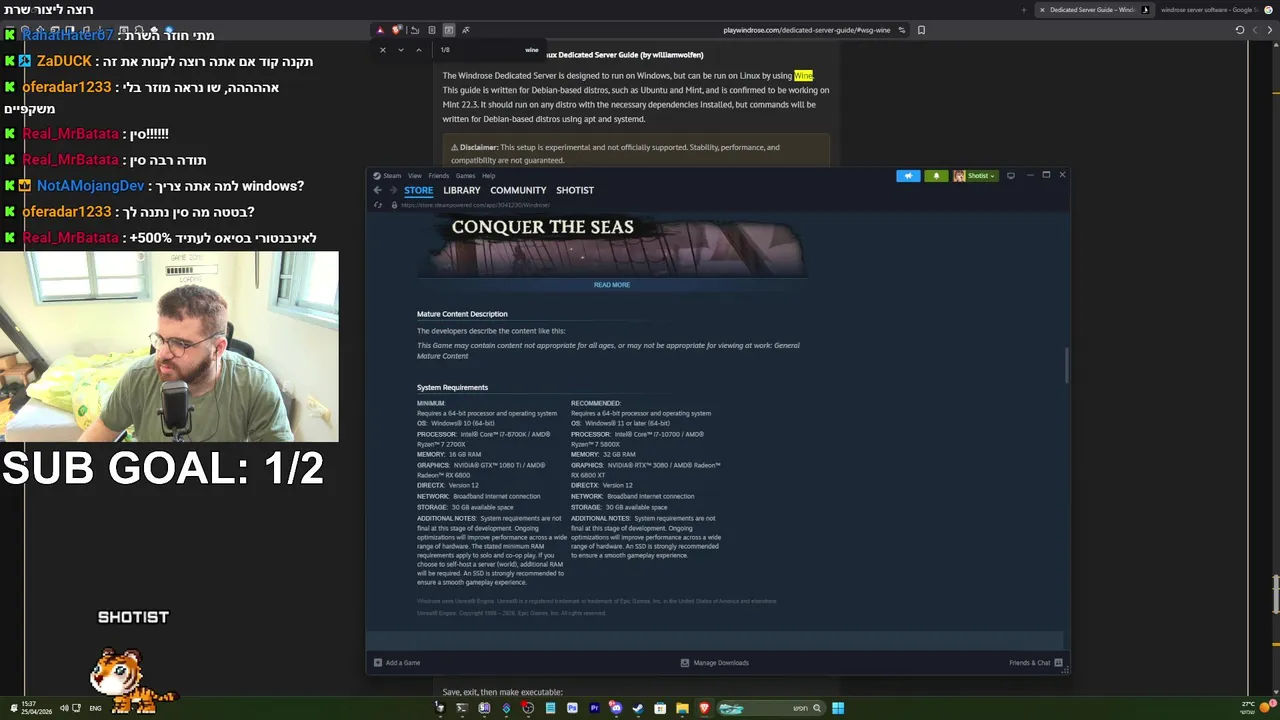Open the Steam announcements megaphone button
This screenshot has height=720, width=1280.
coord(908,176)
